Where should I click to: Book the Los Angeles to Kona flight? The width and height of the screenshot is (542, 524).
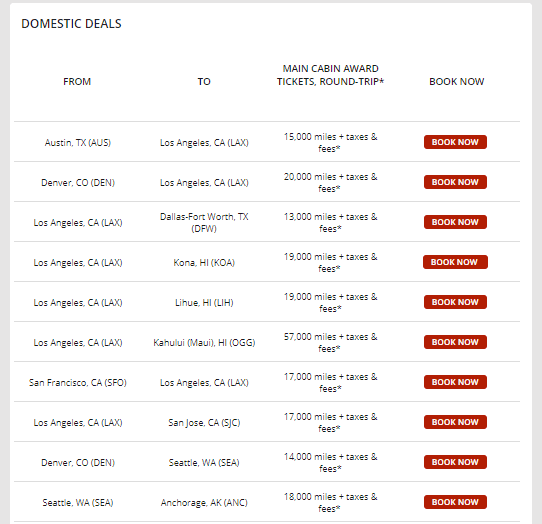tap(455, 262)
